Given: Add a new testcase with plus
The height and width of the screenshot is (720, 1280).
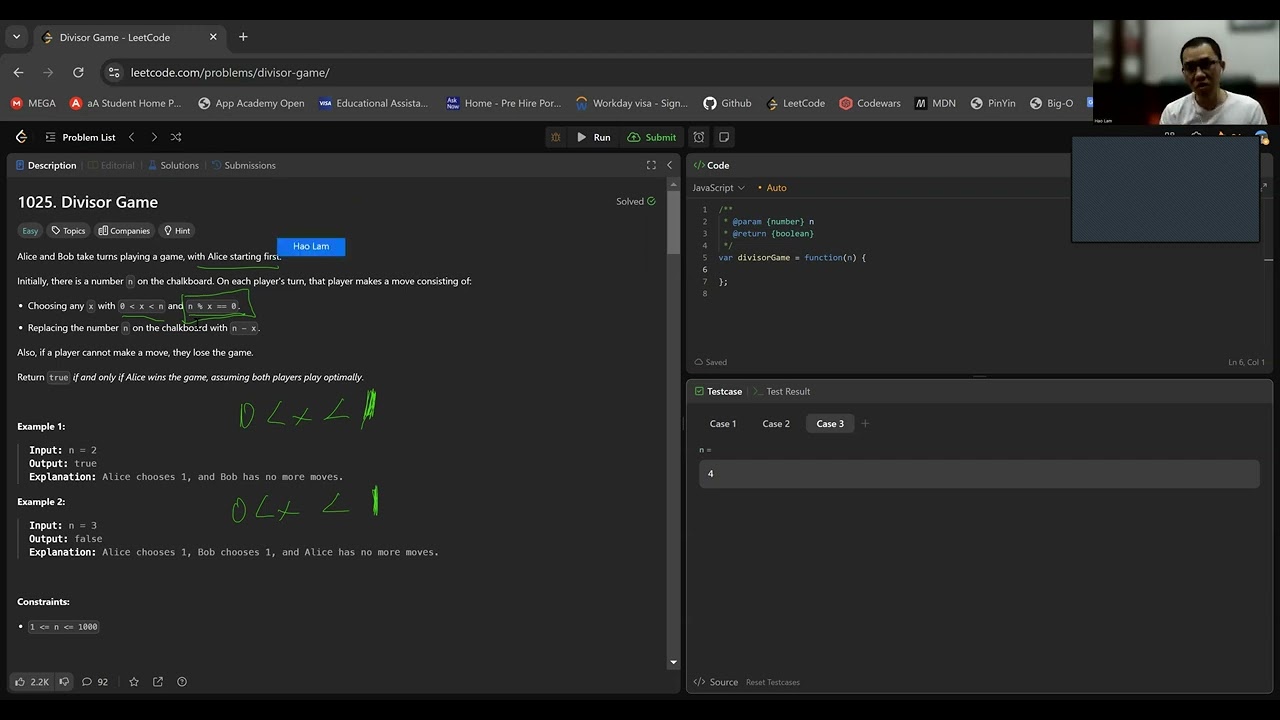Looking at the screenshot, I should tap(865, 424).
